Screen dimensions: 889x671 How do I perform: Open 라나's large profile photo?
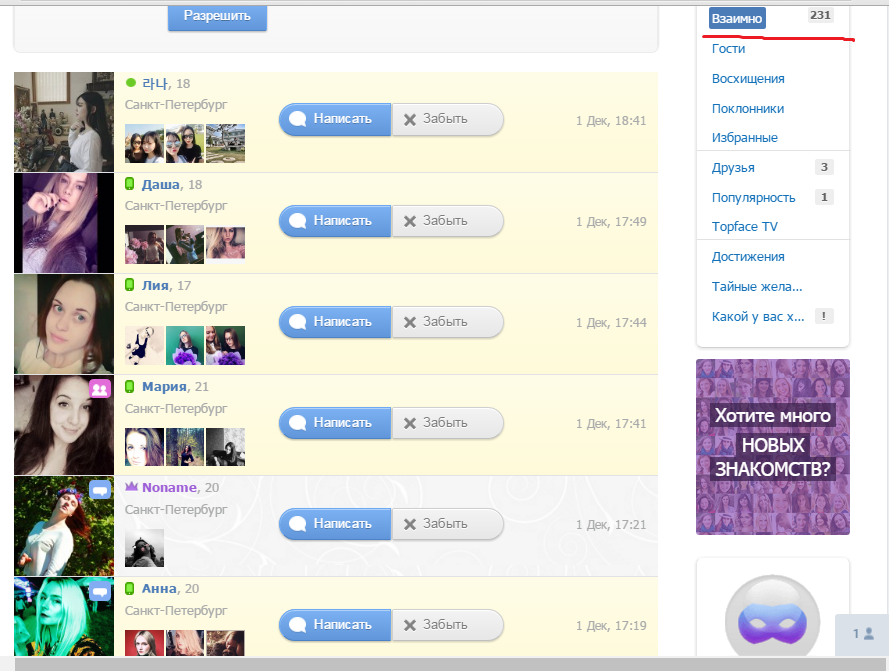[64, 122]
